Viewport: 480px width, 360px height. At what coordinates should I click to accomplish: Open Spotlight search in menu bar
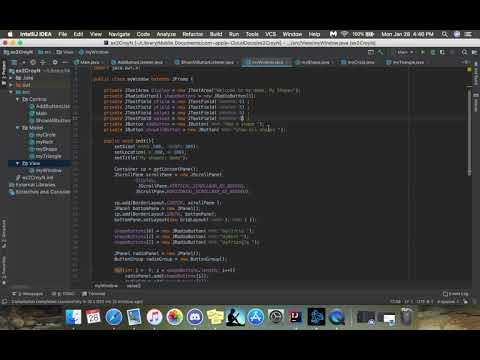(444, 34)
